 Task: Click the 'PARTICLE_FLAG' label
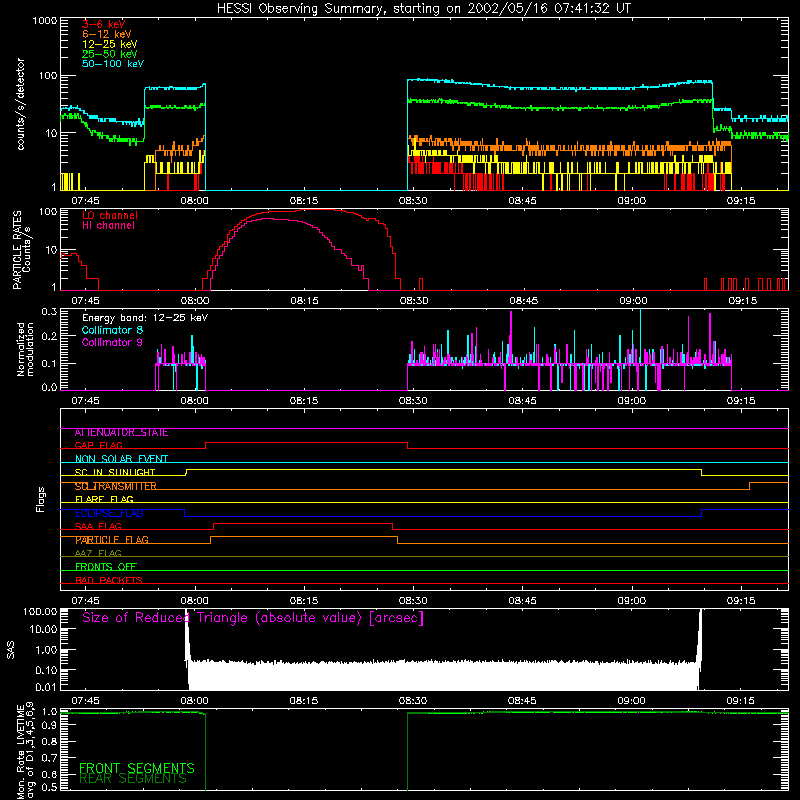click(x=112, y=540)
